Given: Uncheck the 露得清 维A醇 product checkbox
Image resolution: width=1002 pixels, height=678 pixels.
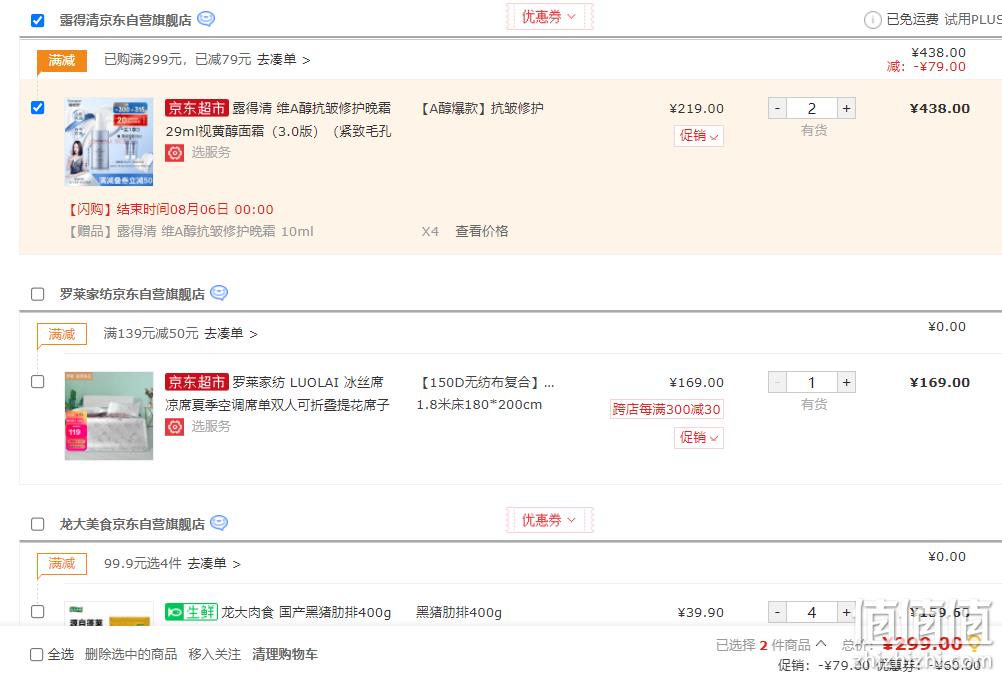Looking at the screenshot, I should (x=38, y=107).
